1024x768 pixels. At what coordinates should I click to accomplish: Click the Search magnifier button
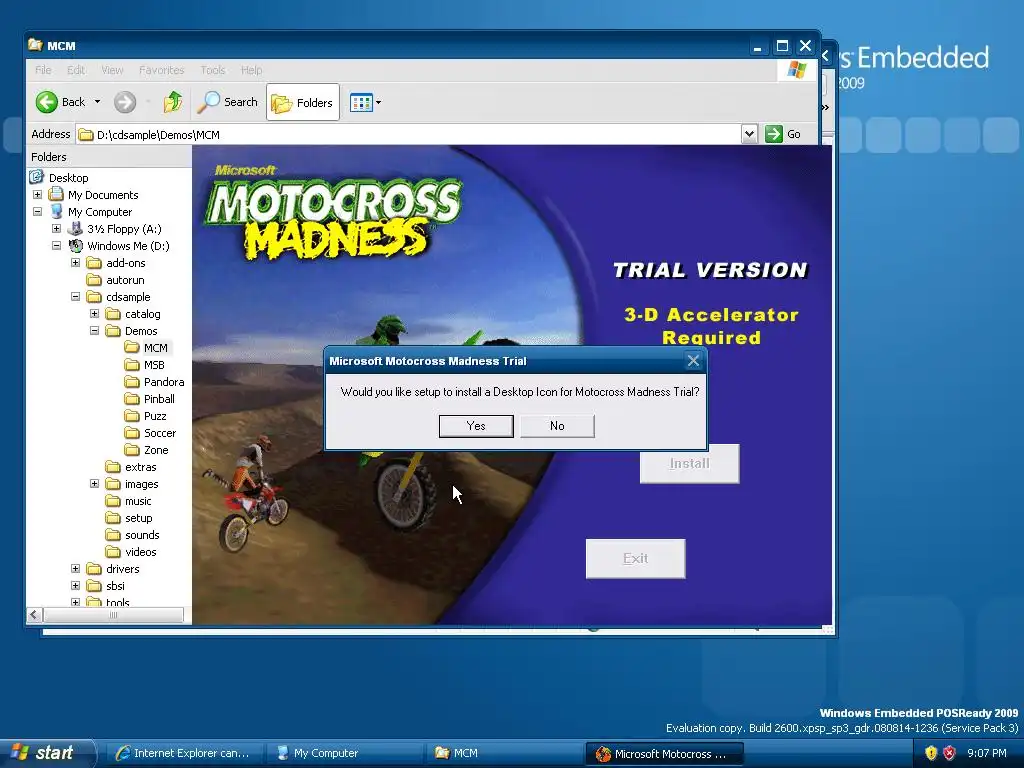click(227, 102)
